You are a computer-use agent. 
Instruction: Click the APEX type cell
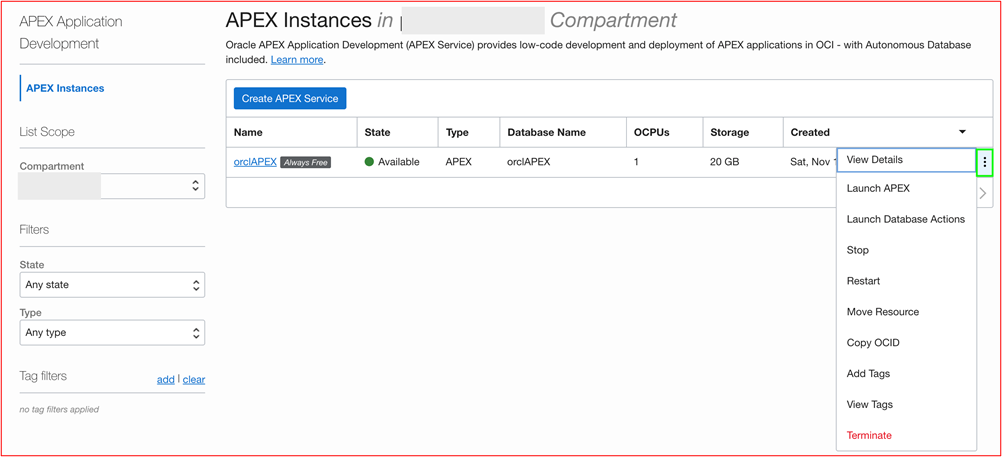pos(458,162)
